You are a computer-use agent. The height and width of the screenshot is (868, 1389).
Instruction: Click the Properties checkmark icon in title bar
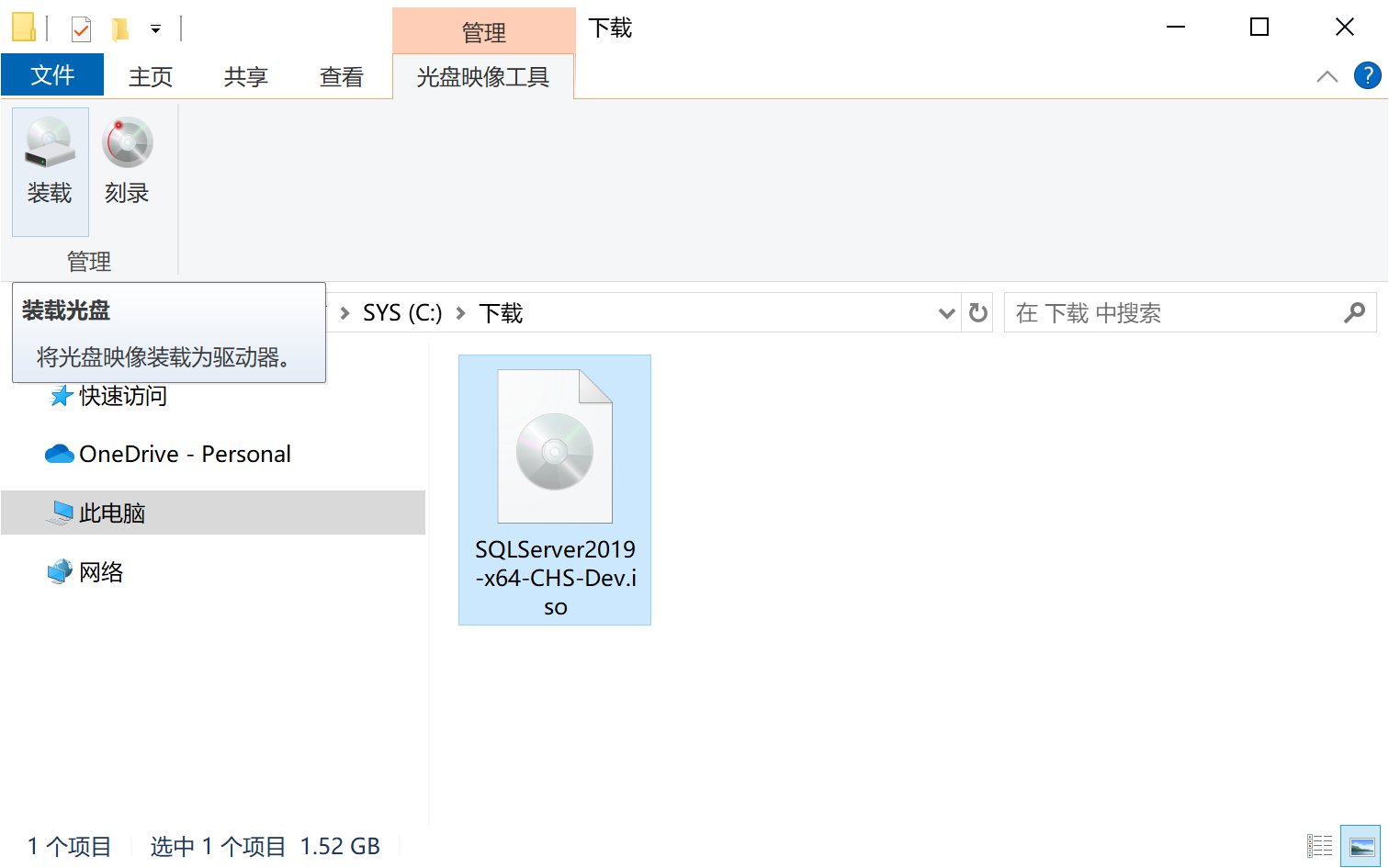(81, 29)
